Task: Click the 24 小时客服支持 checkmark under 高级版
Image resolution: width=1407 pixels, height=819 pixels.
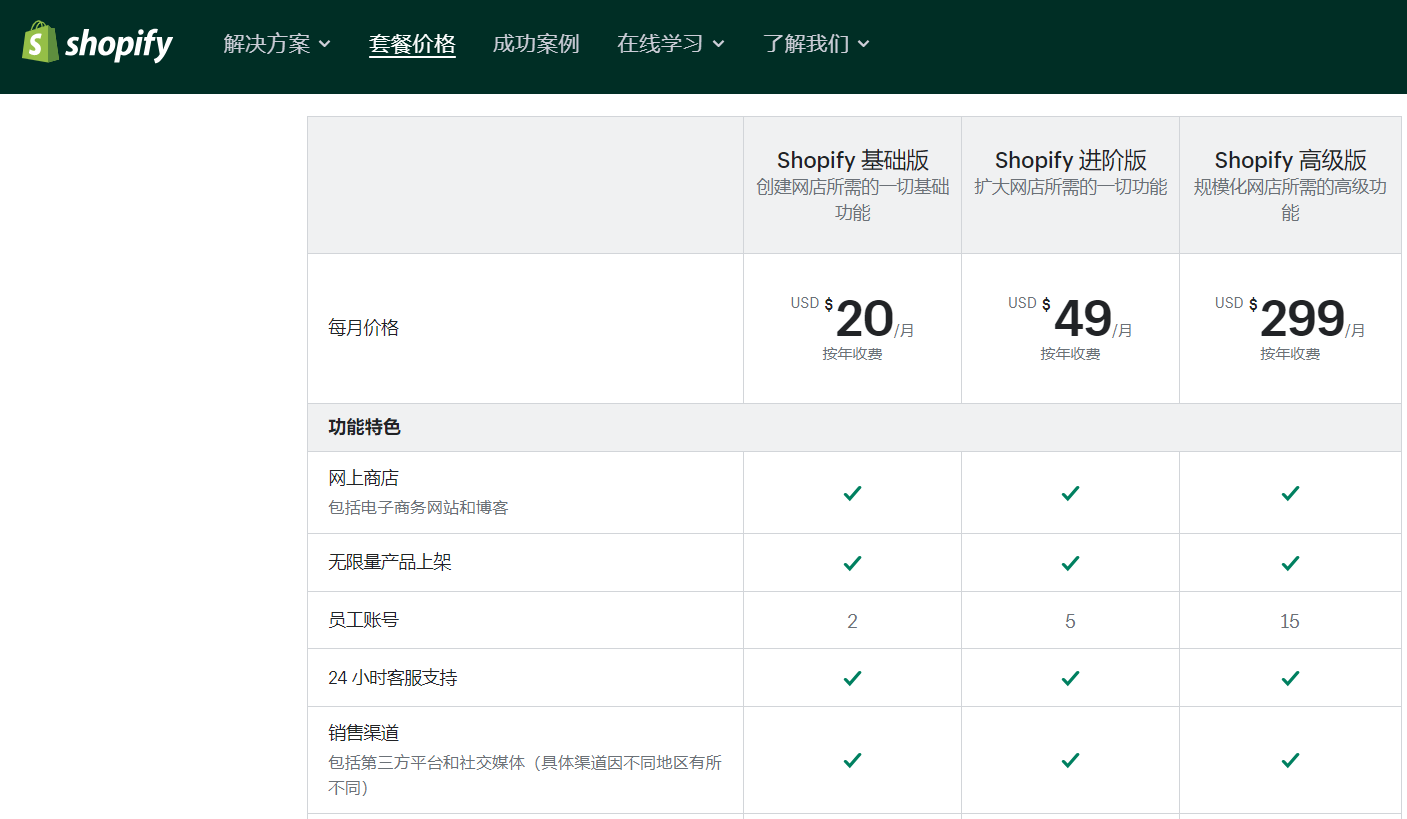Action: coord(1289,677)
